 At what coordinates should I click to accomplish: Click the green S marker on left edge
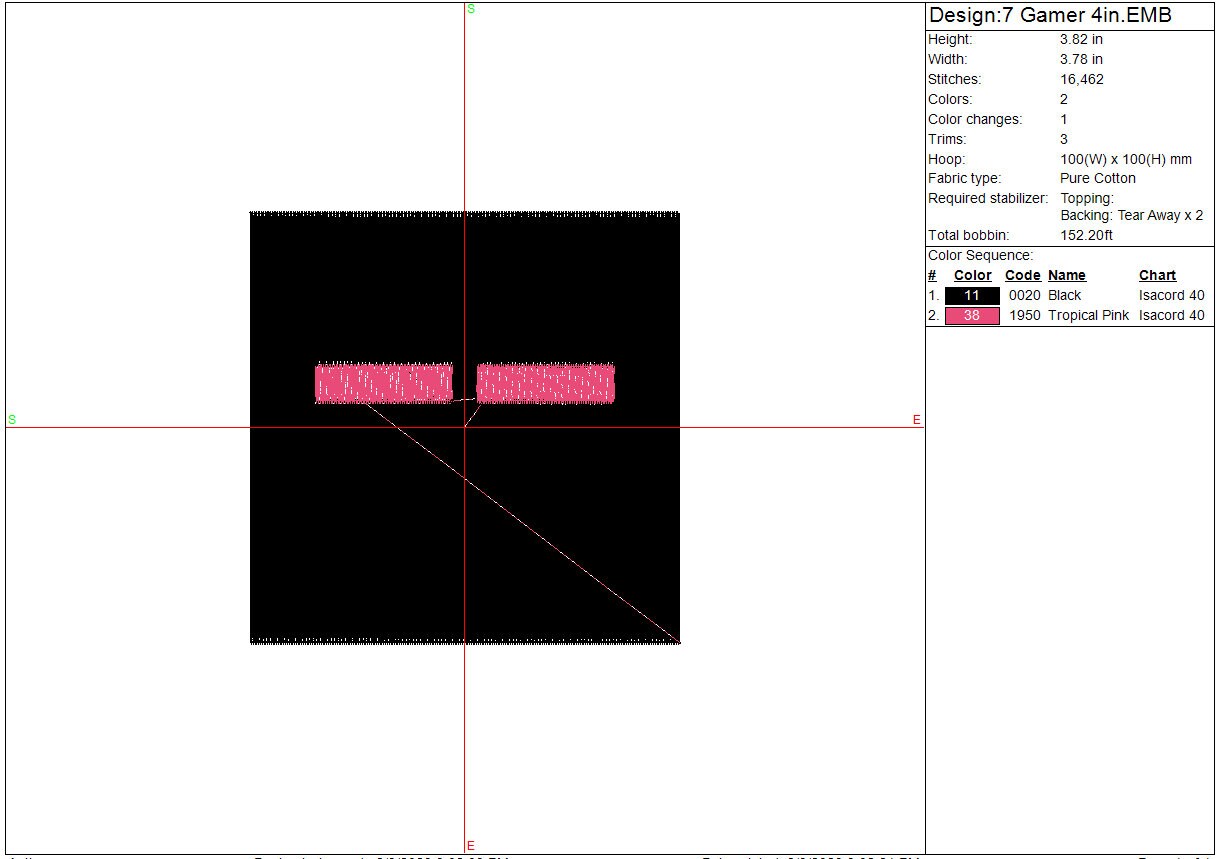pos(12,420)
